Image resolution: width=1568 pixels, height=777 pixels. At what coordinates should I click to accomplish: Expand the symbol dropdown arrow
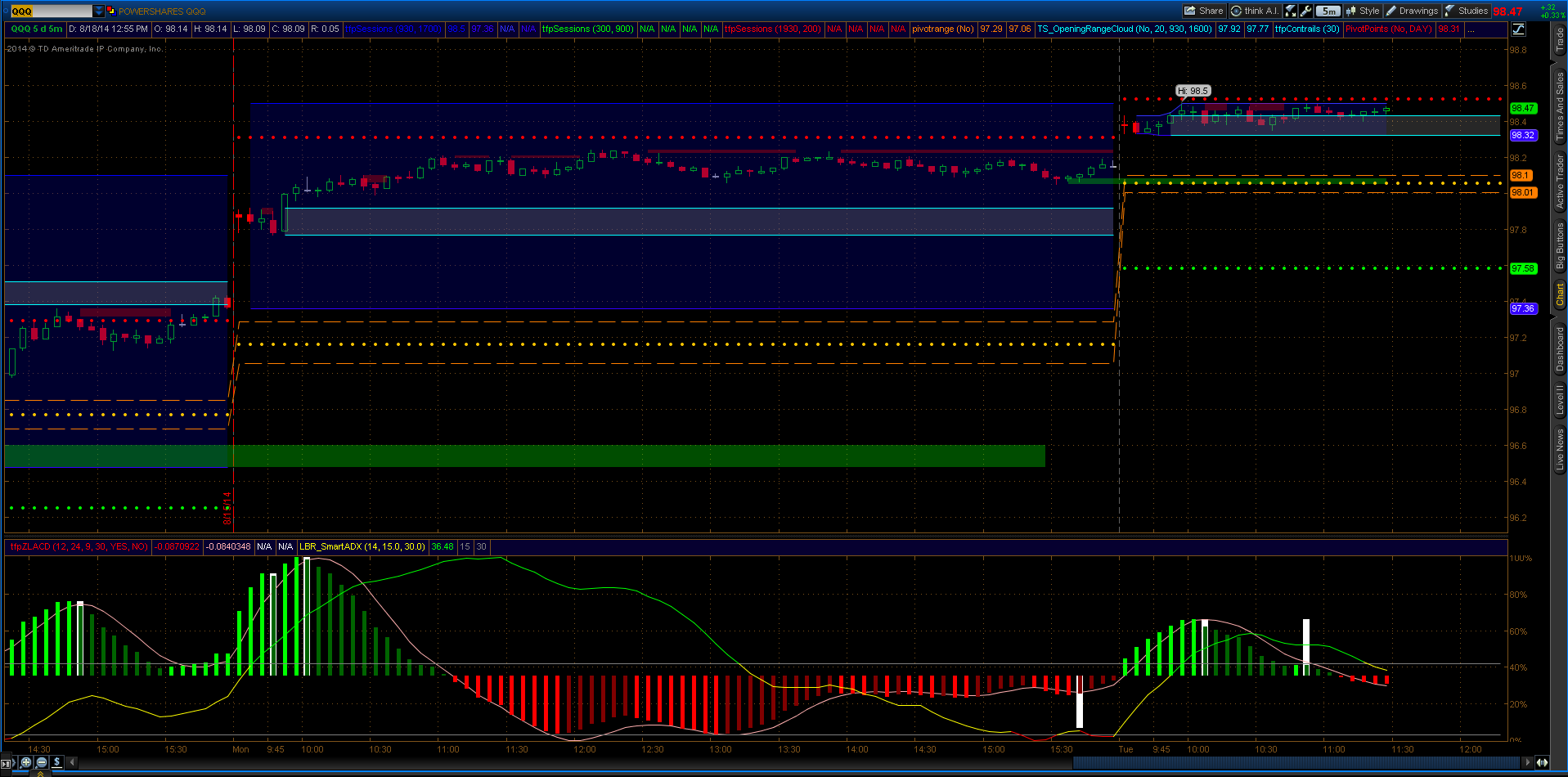[x=99, y=11]
